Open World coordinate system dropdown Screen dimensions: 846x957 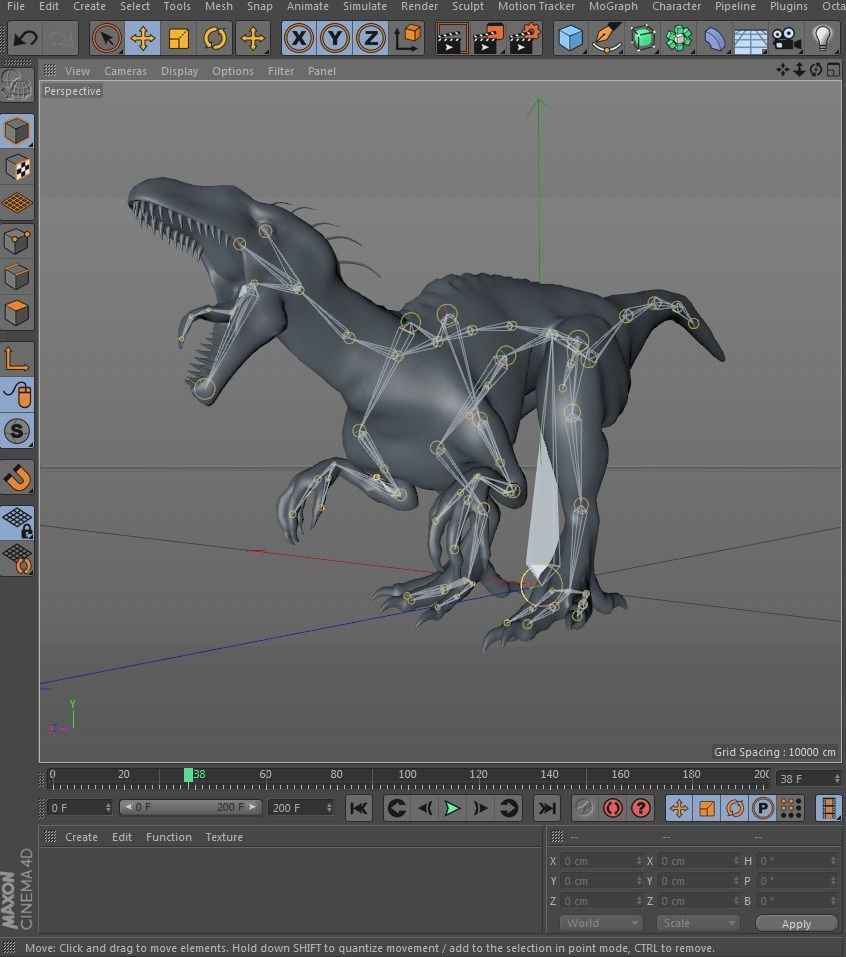(601, 923)
